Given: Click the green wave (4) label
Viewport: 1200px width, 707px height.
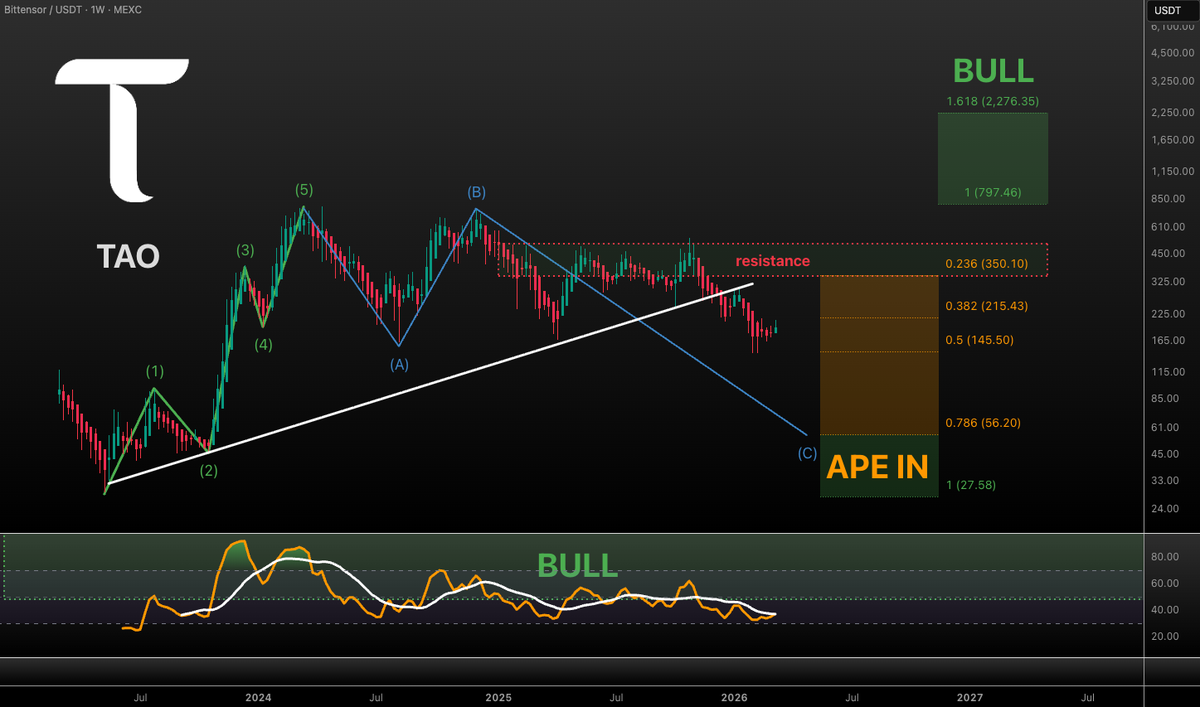Looking at the screenshot, I should (x=263, y=345).
